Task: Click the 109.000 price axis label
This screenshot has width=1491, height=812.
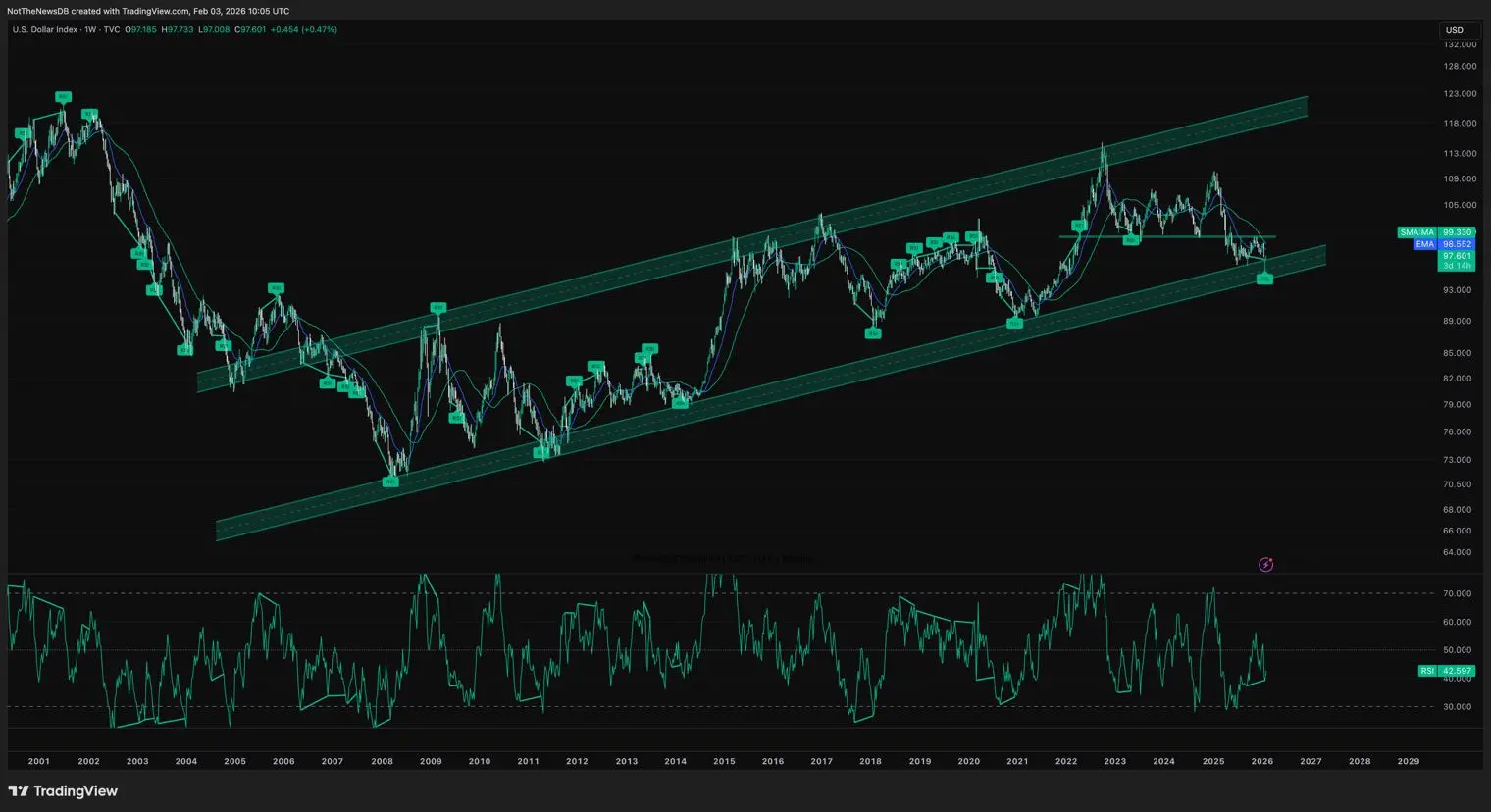Action: pyautogui.click(x=1460, y=179)
